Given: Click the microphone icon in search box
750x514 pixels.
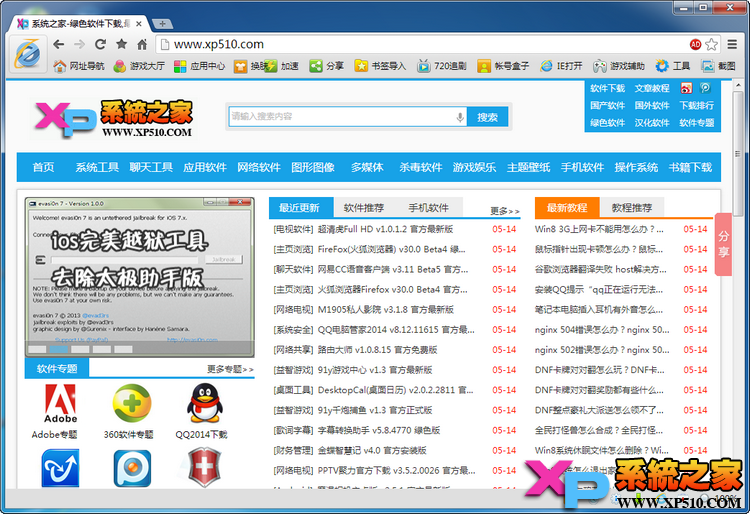Looking at the screenshot, I should (x=460, y=117).
